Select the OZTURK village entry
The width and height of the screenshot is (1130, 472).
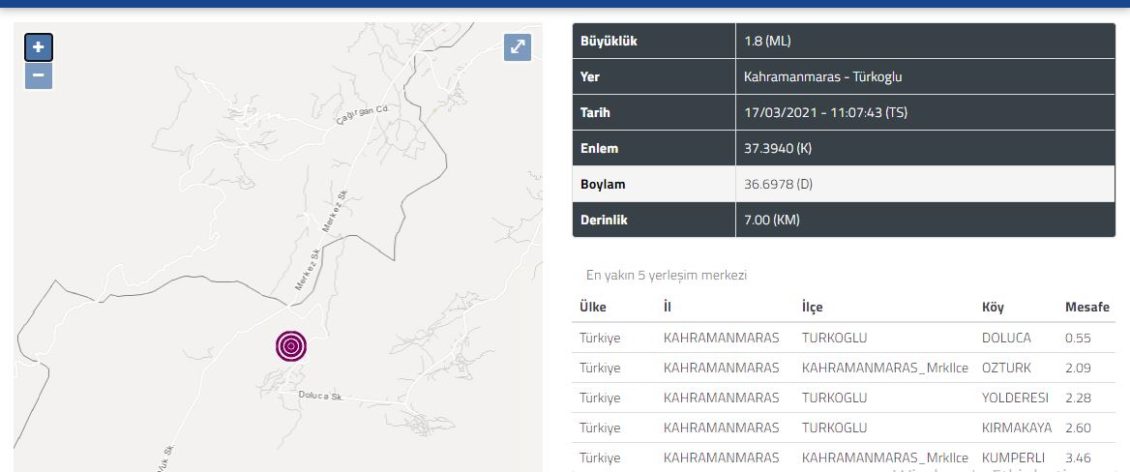click(x=1006, y=368)
